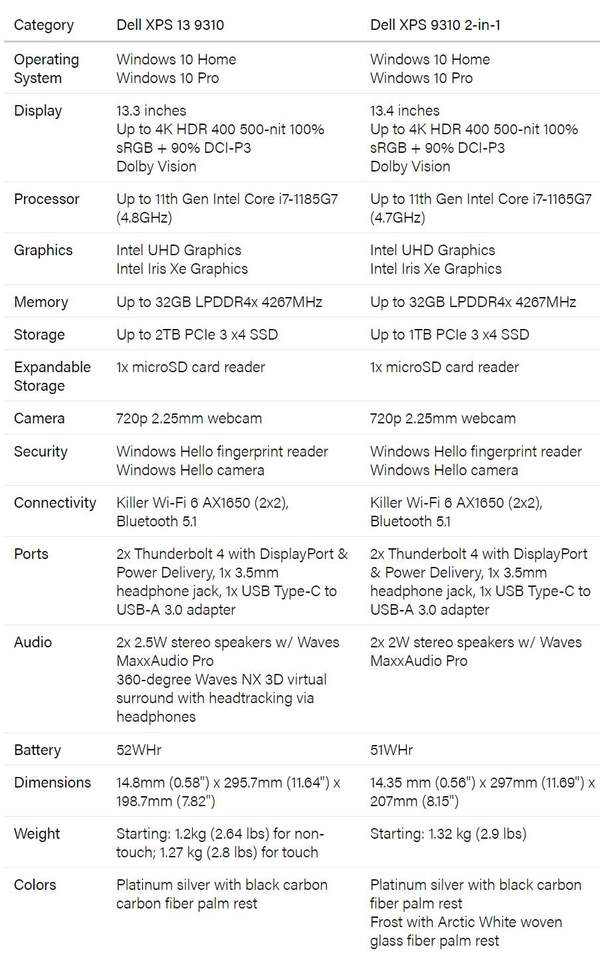Screen dimensions: 600x969
Task: Click the 'Up to 1TB PCIe 3 x4 SSD' cell
Action: pyautogui.click(x=450, y=334)
